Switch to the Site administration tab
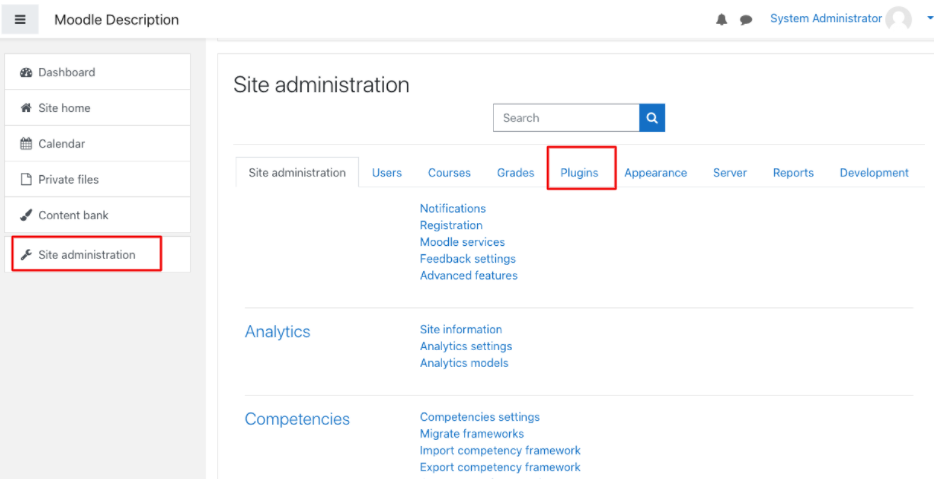937x479 pixels. pyautogui.click(x=297, y=173)
